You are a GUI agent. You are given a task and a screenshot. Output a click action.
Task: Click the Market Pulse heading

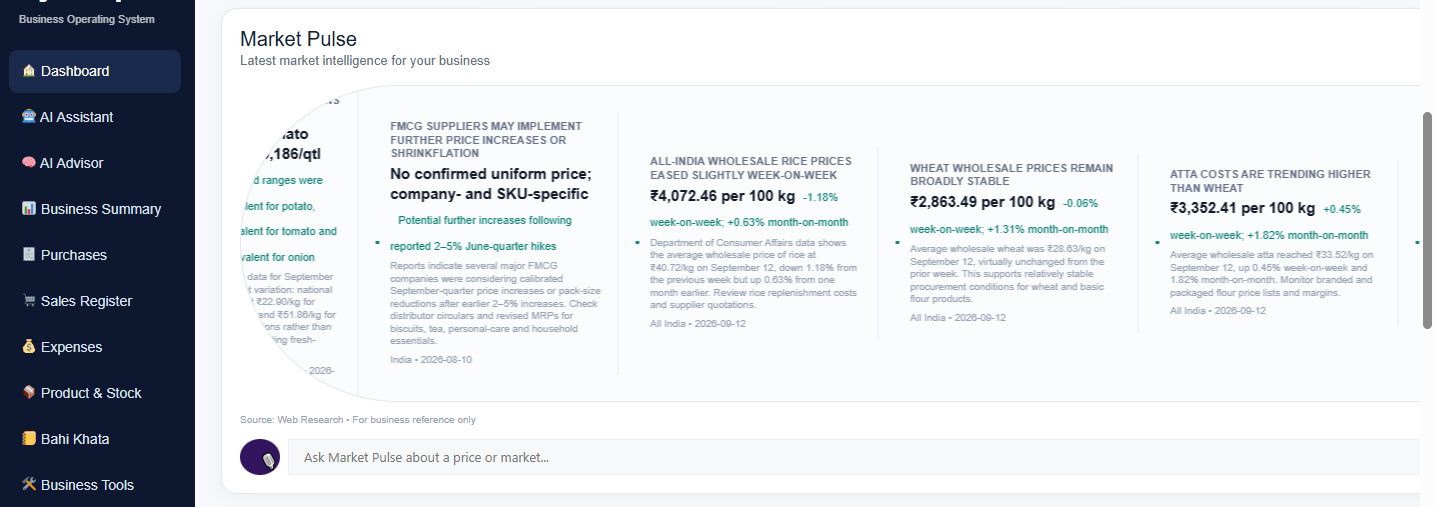click(298, 39)
